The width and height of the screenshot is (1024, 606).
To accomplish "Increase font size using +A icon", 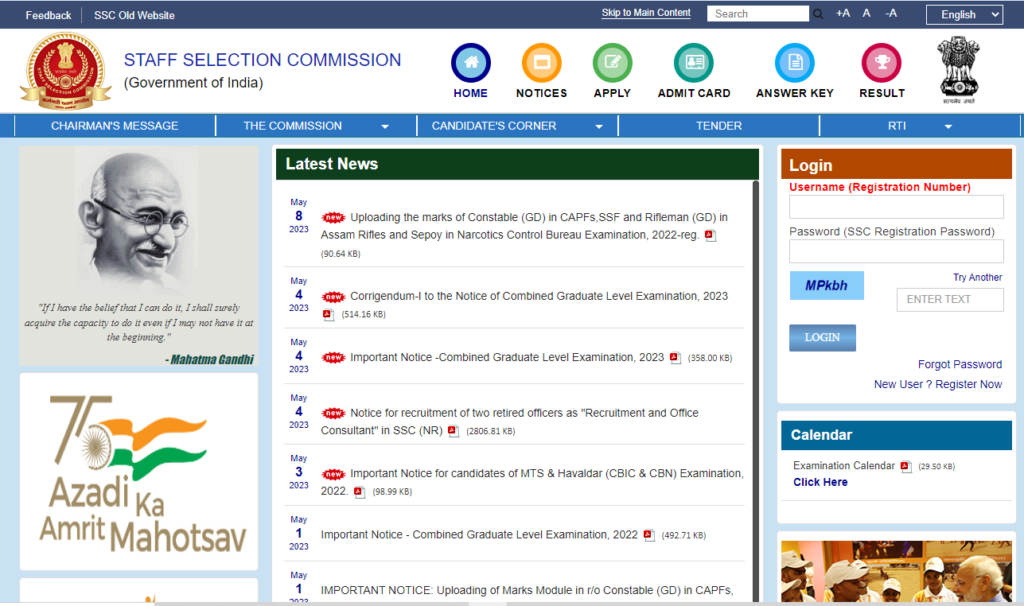I will pyautogui.click(x=843, y=14).
